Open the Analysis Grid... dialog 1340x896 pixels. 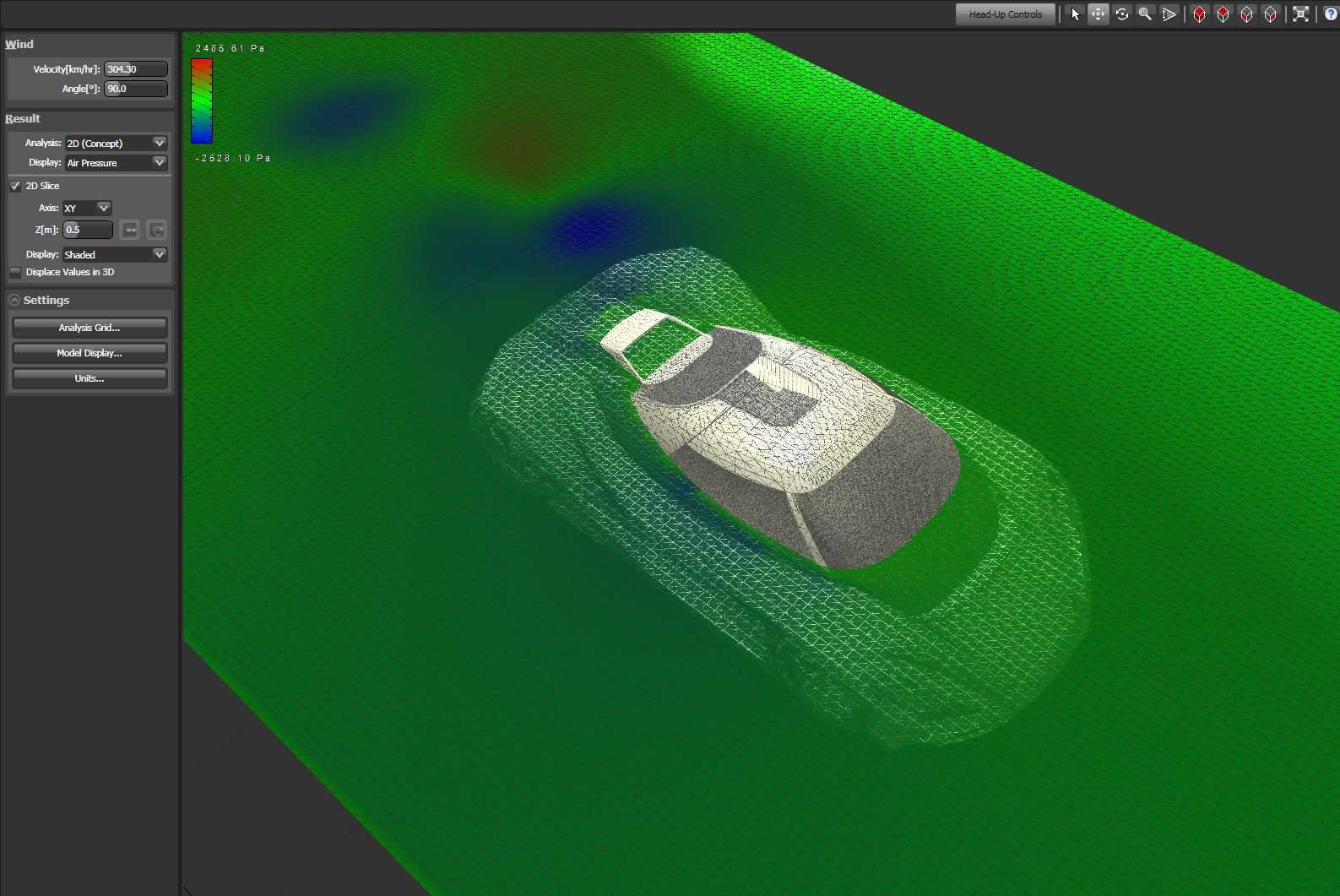coord(90,328)
